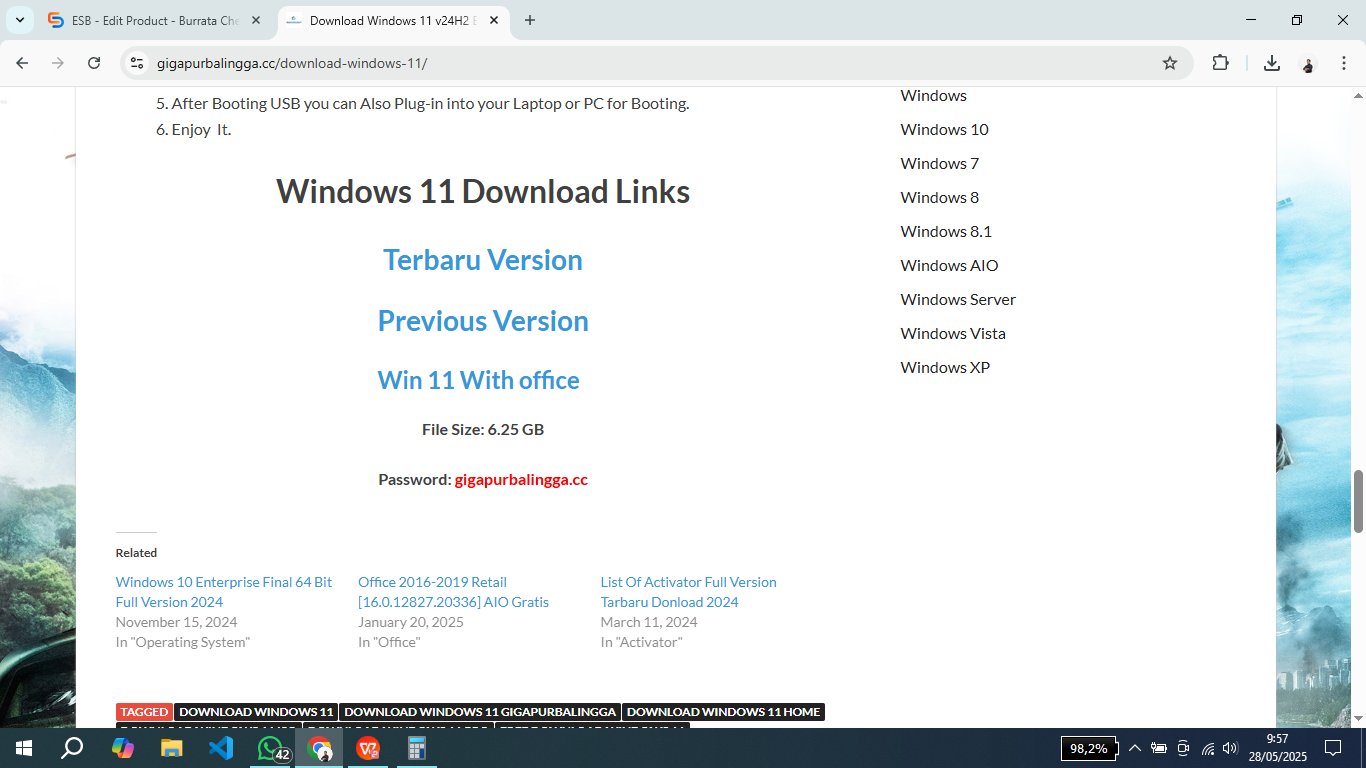Reload the current page
1366x768 pixels.
(x=94, y=63)
